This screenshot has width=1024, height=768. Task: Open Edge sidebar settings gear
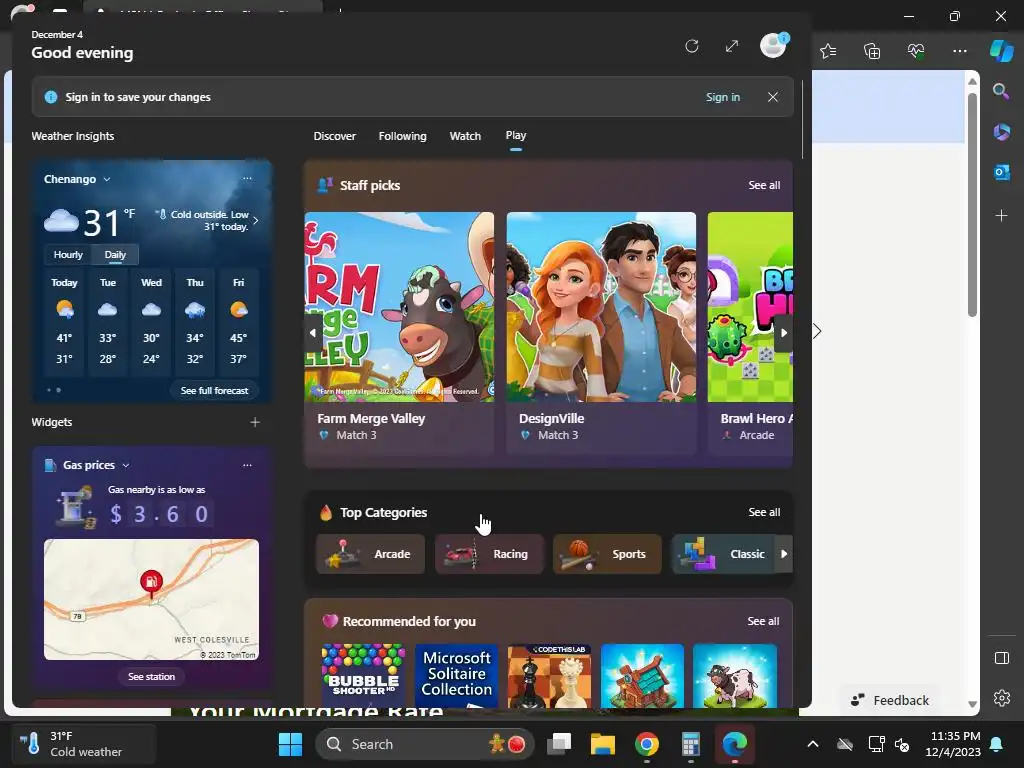point(1001,697)
